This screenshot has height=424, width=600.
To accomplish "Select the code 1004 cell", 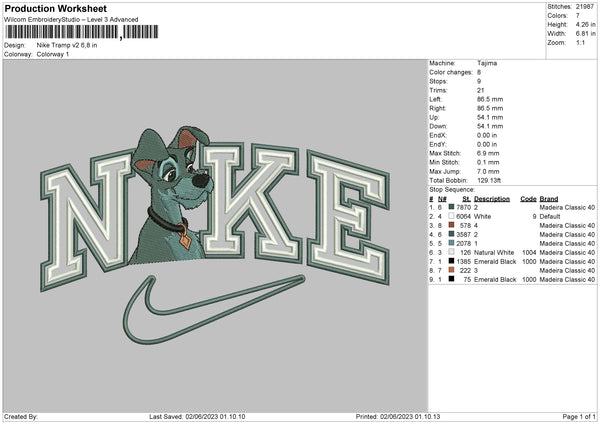I will (x=529, y=253).
